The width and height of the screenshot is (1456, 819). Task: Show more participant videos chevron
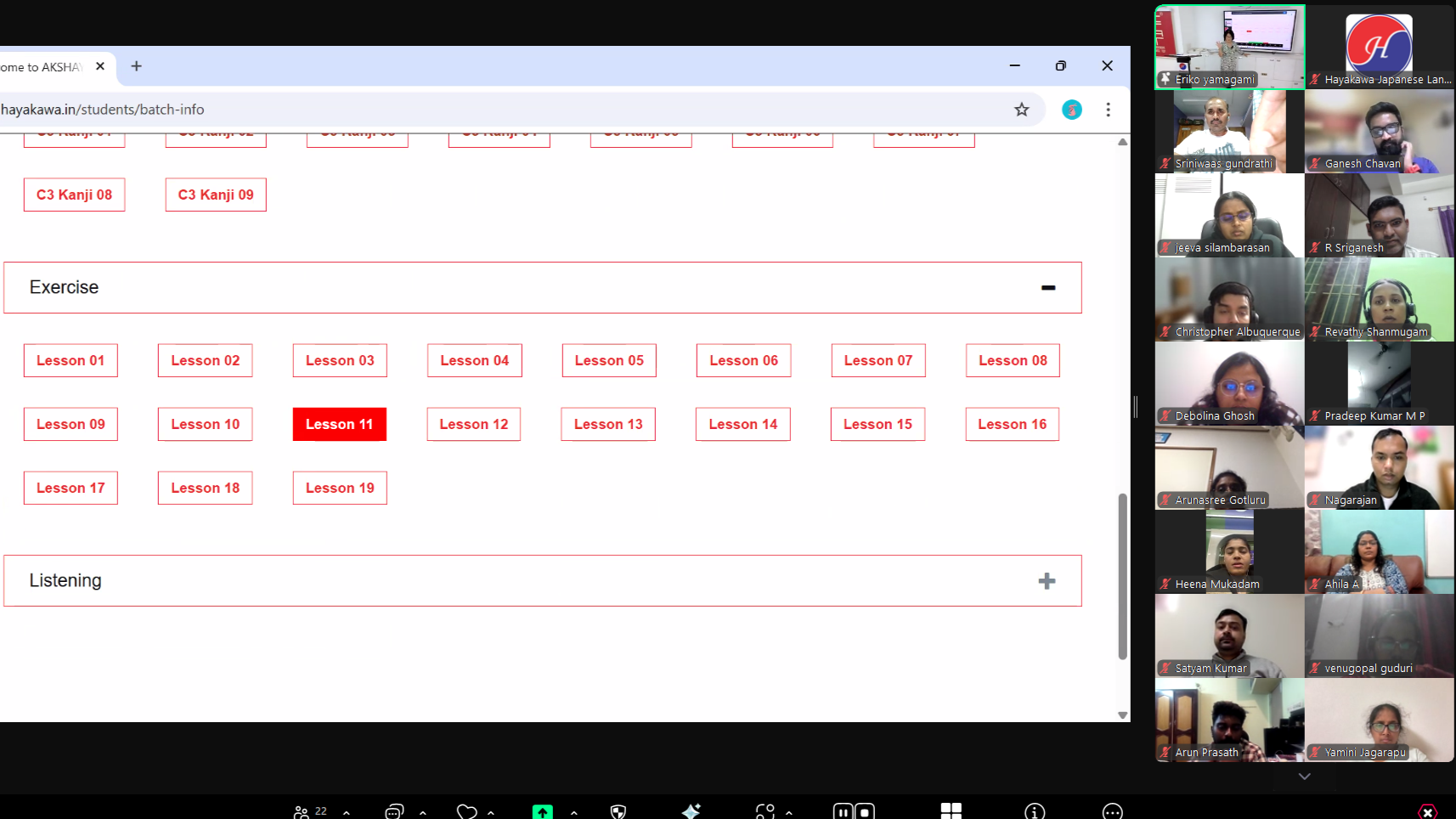click(x=1304, y=777)
